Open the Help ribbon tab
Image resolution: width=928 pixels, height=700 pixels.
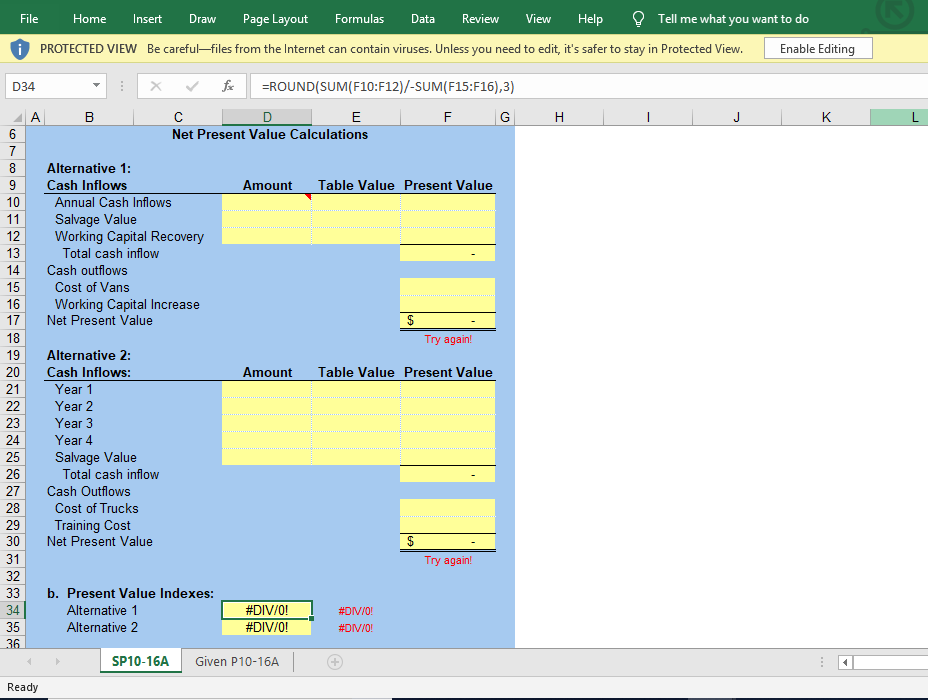pos(590,19)
